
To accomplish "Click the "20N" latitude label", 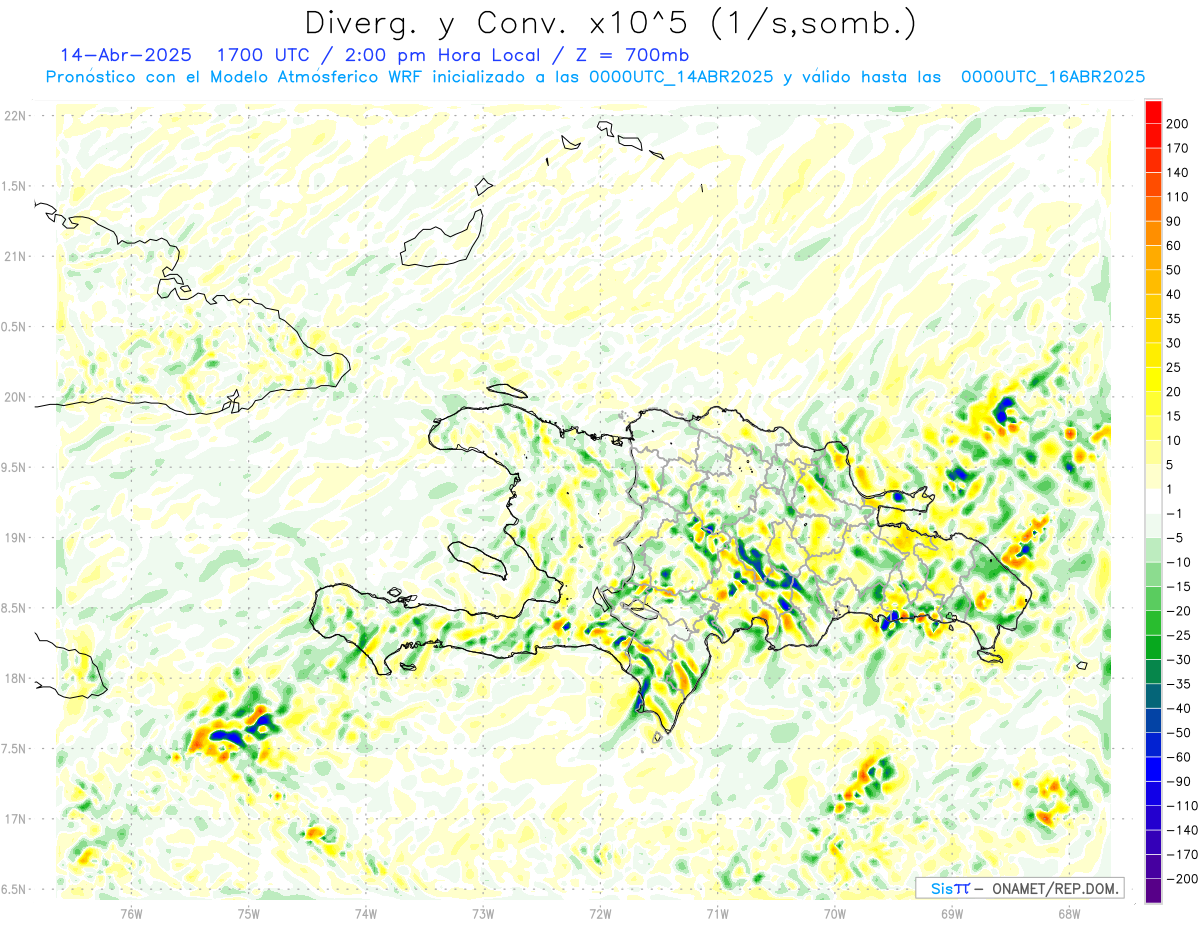I will click(x=16, y=397).
